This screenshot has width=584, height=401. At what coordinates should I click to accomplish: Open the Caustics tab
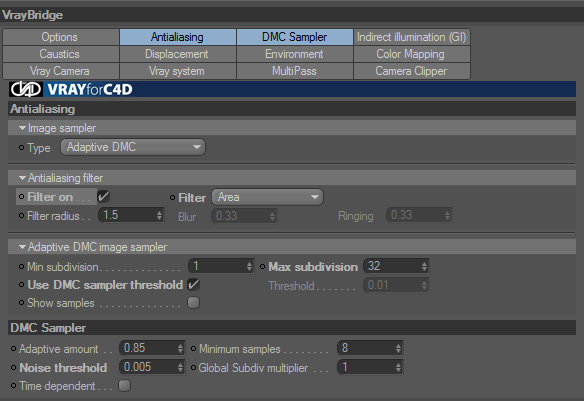(61, 54)
